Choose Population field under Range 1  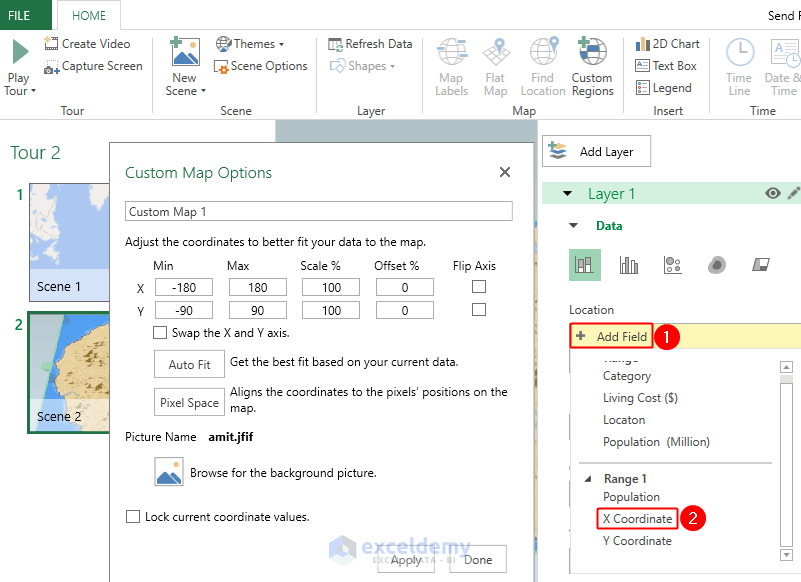tap(631, 497)
